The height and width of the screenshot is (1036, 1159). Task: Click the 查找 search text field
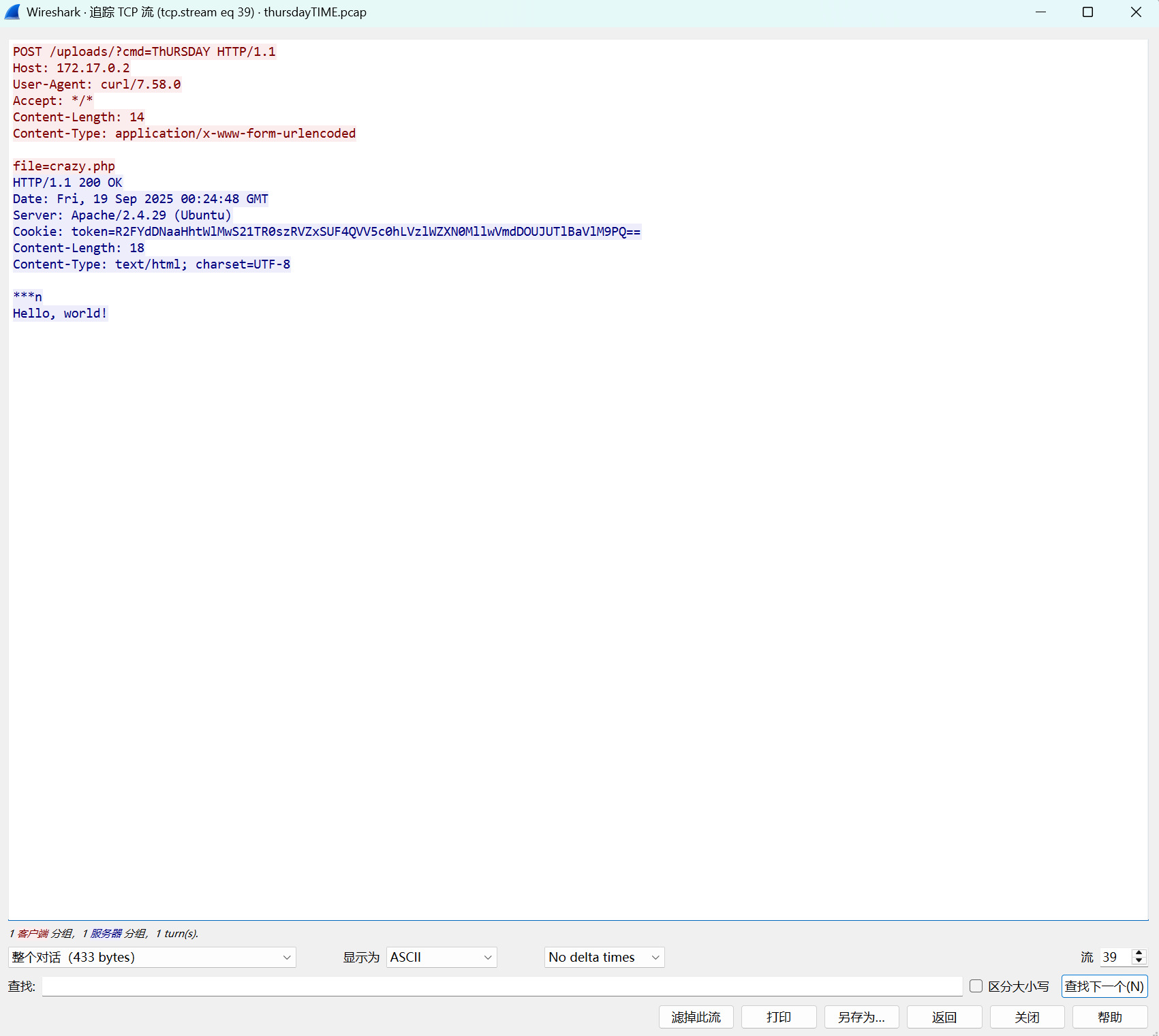pos(501,986)
